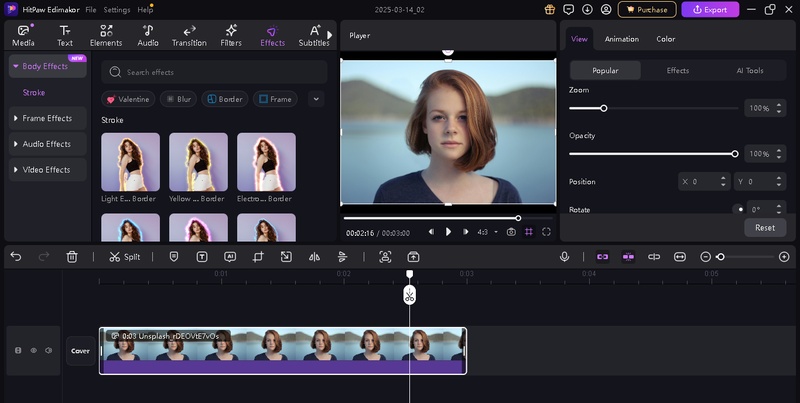The image size is (800, 403).
Task: Open the 4:3 aspect ratio dropdown
Action: click(x=485, y=232)
